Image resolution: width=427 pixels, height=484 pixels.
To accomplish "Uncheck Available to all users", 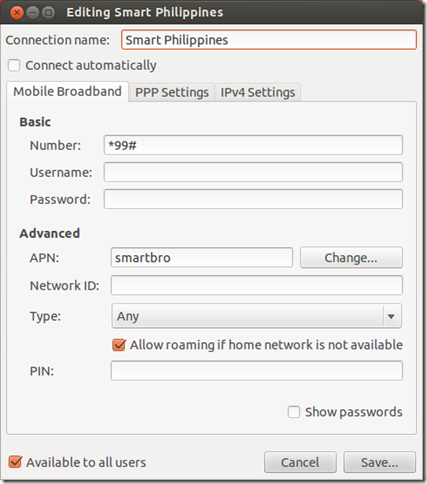I will tap(15, 462).
